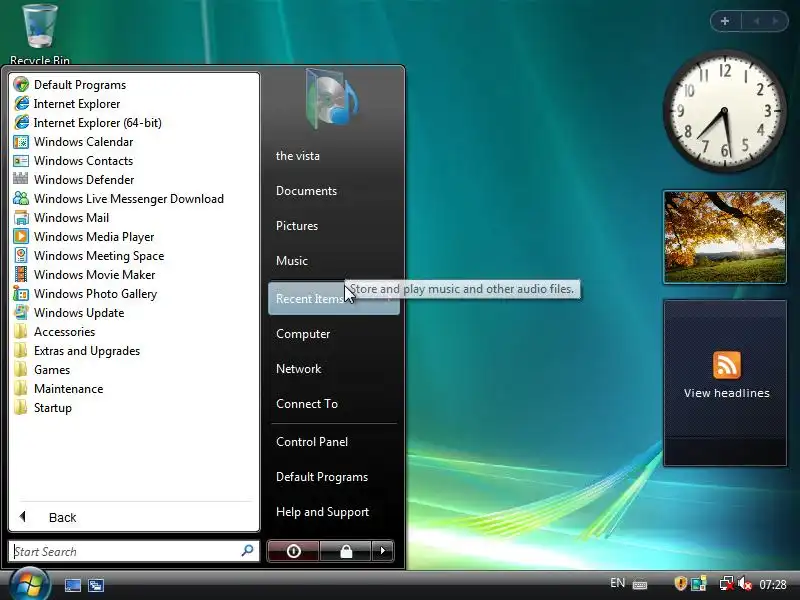The width and height of the screenshot is (800, 600).
Task: Launch Windows Movie Maker icon
Action: (x=21, y=274)
